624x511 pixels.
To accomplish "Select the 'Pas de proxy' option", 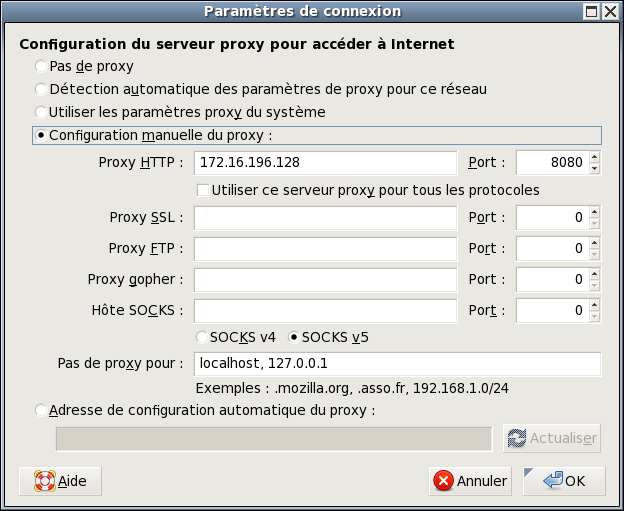I will point(40,66).
